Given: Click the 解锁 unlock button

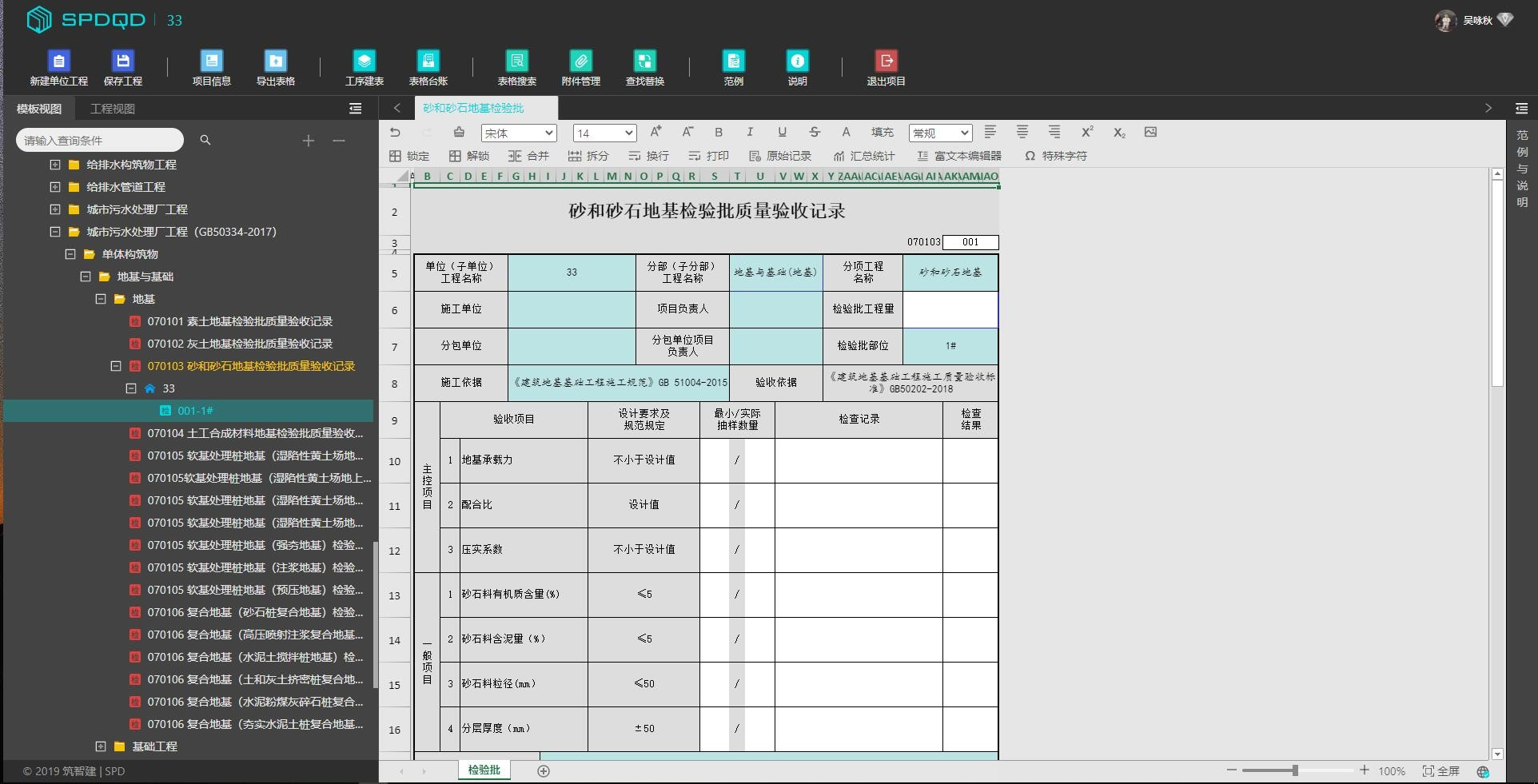Looking at the screenshot, I should [x=469, y=156].
